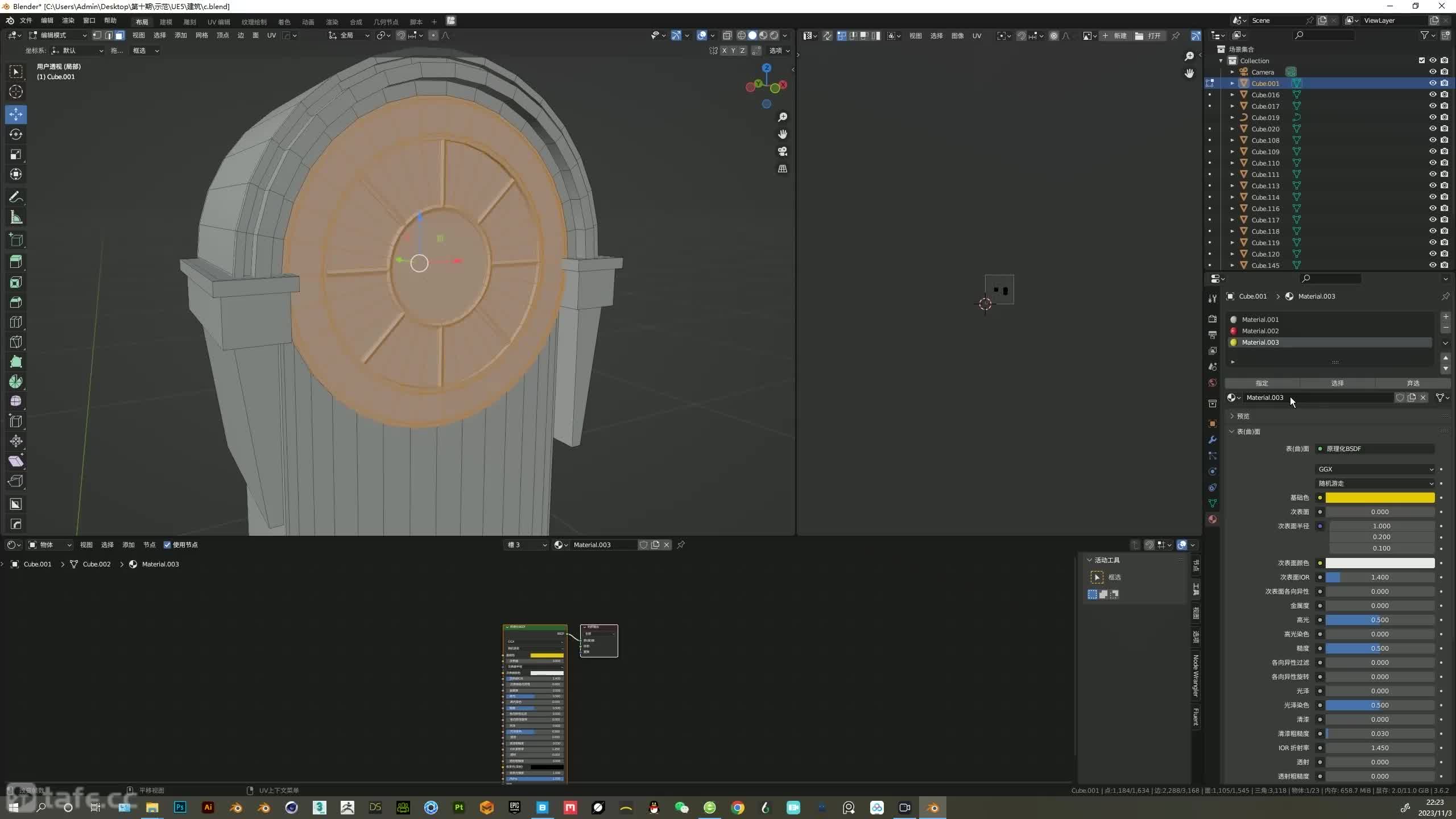Select the Annotate pencil tool
This screenshot has height=819, width=1456.
click(16, 197)
